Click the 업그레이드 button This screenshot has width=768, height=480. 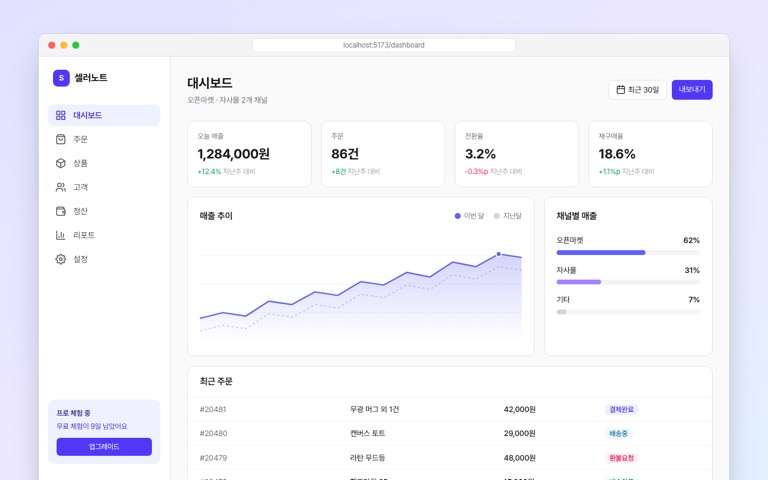(x=104, y=447)
